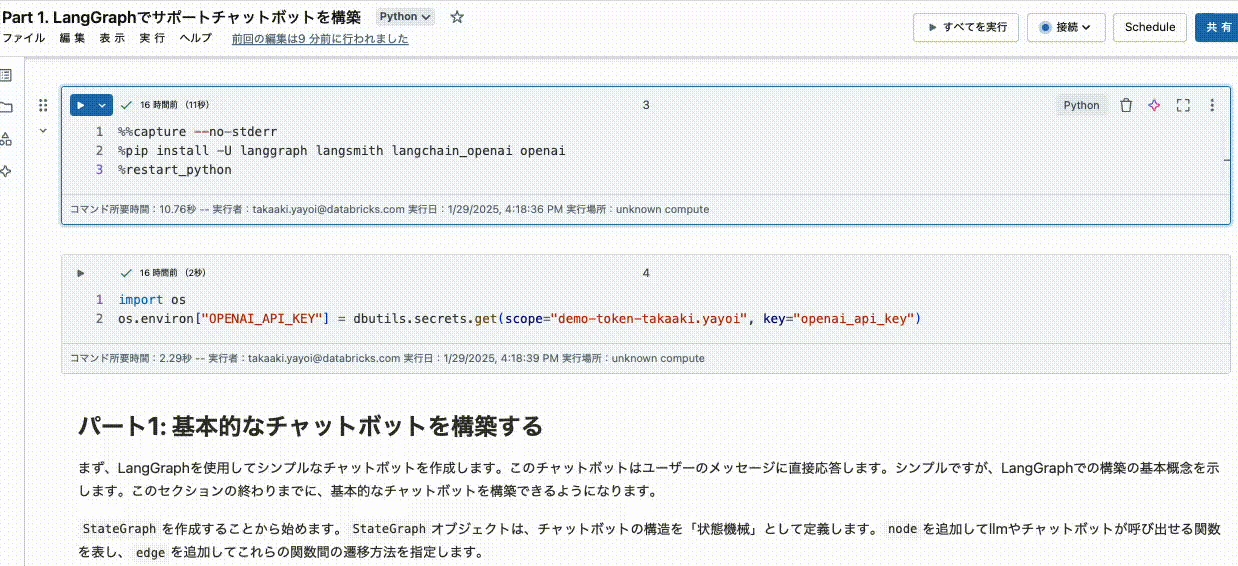Open the catalog shapes sidebar icon
1238x566 pixels.
click(x=6, y=139)
